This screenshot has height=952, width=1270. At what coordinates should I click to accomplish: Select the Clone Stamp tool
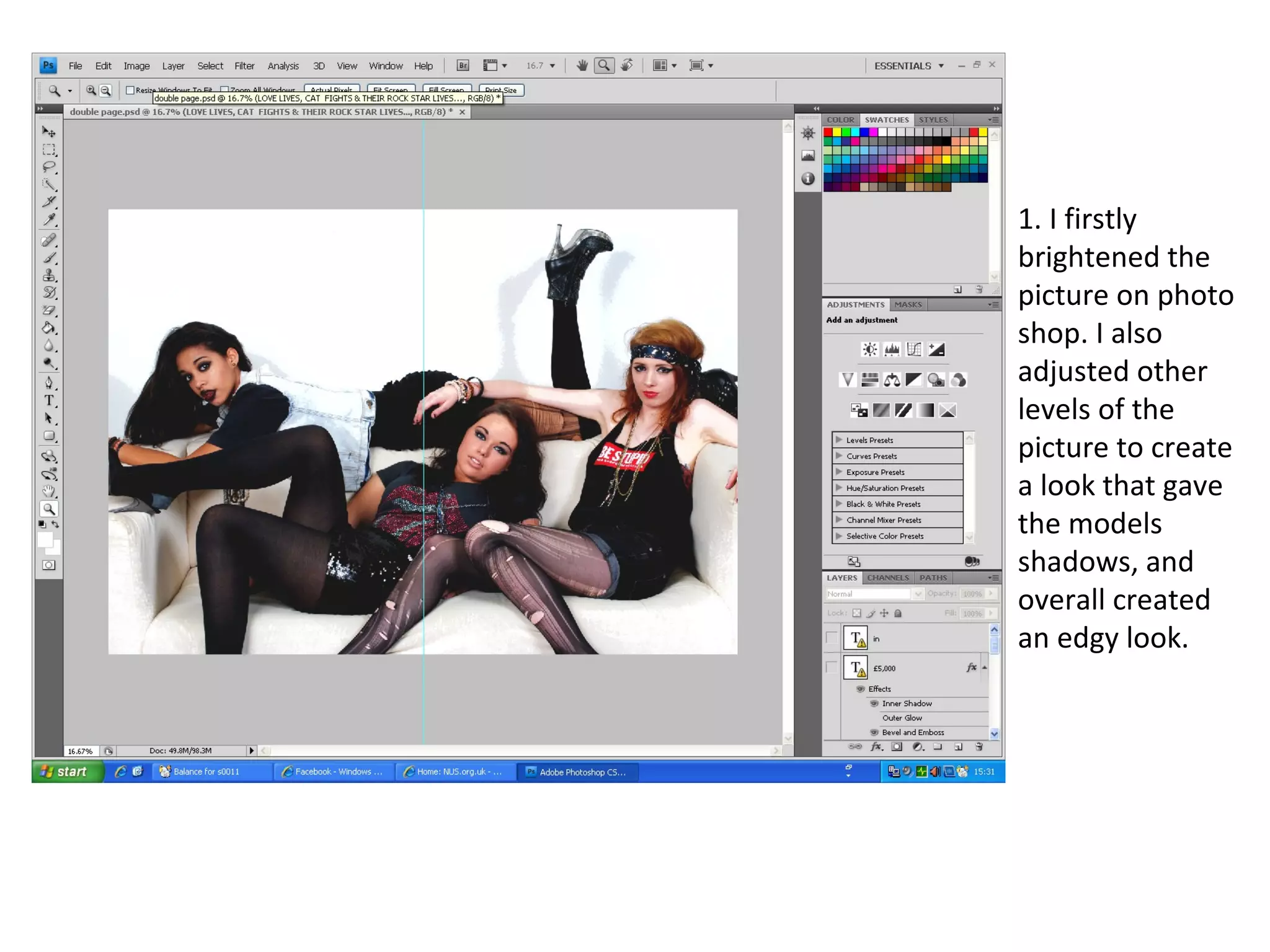pos(49,275)
